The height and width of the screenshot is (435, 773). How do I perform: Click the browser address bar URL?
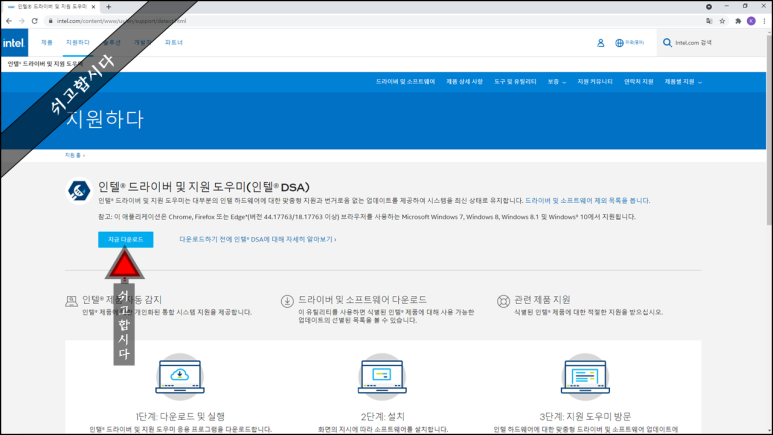coord(121,21)
